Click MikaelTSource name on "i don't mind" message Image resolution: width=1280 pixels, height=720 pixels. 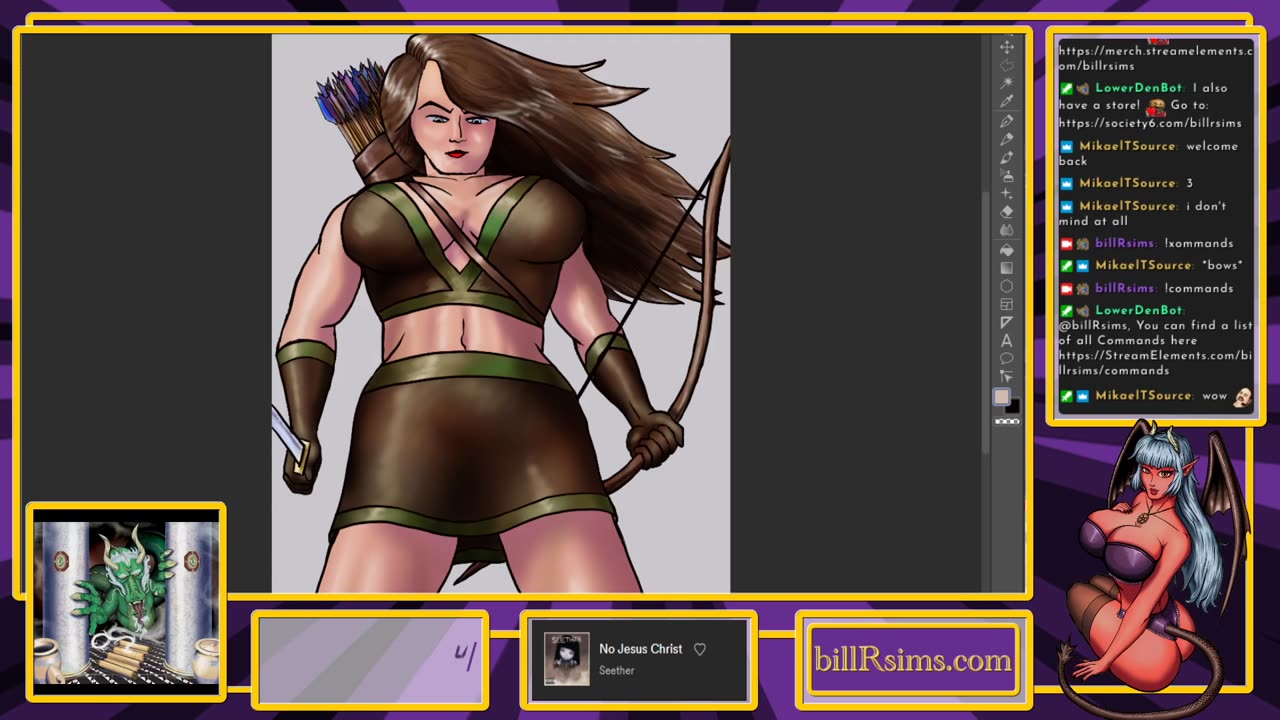[x=1129, y=206]
